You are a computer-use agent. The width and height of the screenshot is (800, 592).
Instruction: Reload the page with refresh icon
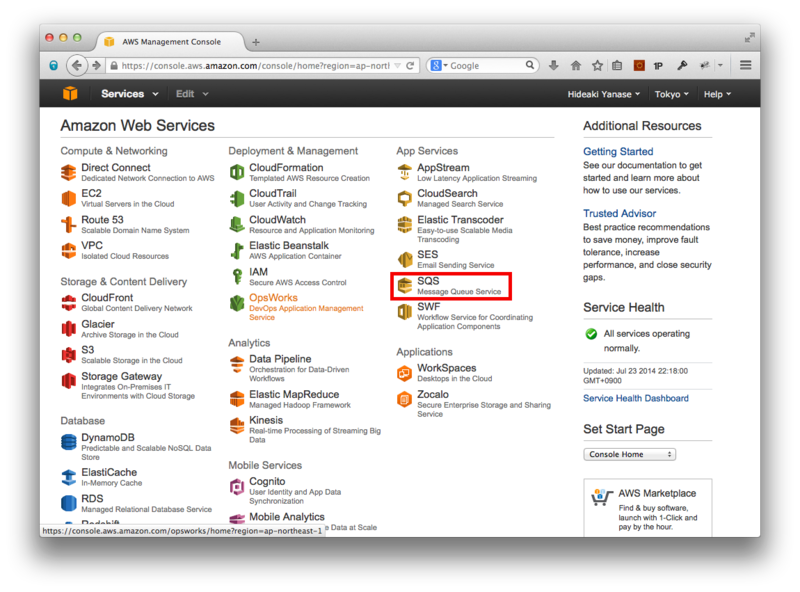(x=410, y=65)
